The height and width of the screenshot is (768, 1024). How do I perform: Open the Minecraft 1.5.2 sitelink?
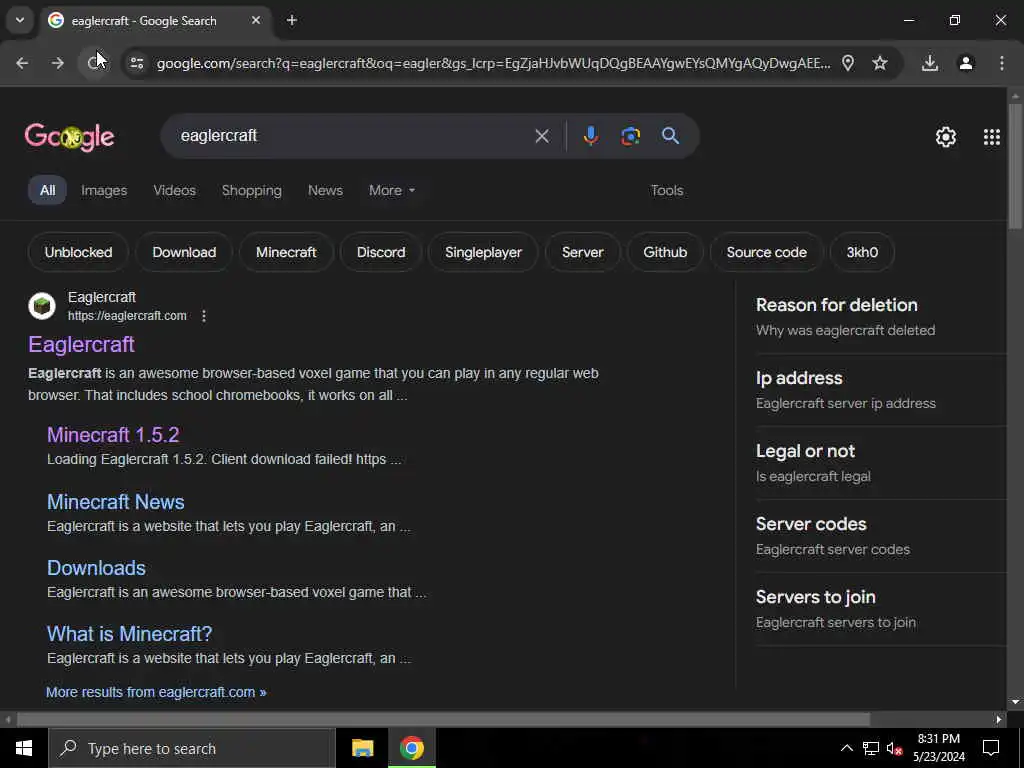(113, 435)
